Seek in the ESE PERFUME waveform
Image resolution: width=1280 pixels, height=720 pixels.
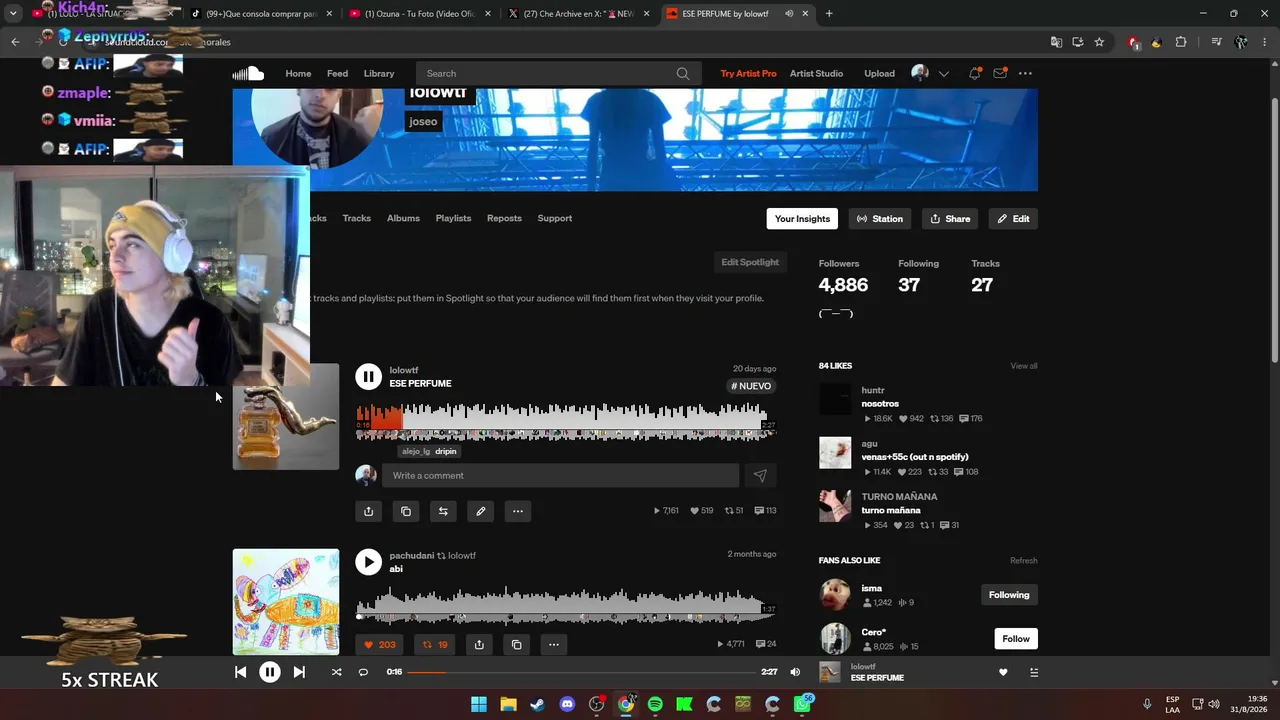pyautogui.click(x=566, y=421)
